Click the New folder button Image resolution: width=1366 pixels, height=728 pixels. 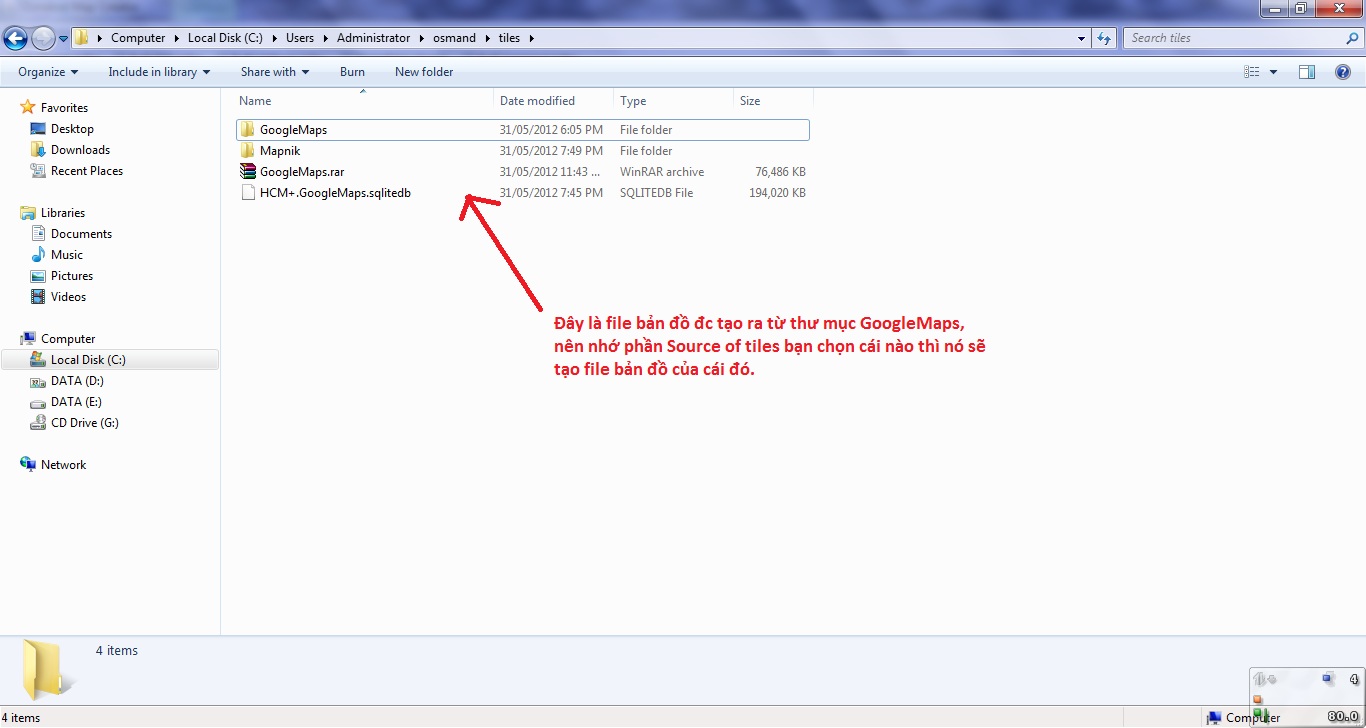click(x=424, y=72)
